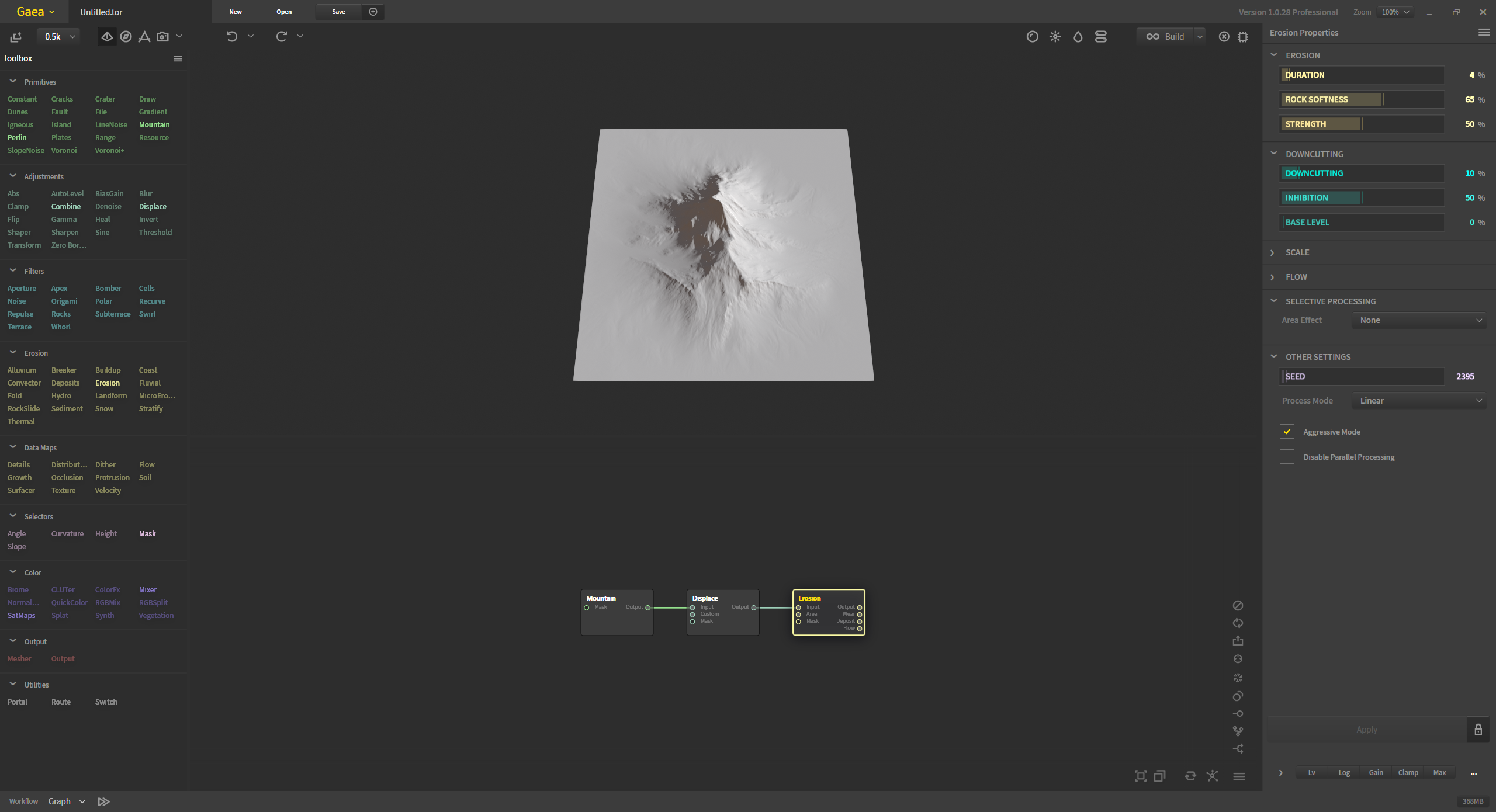
Task: Open the 0.5k resolution dropdown
Action: [60, 37]
